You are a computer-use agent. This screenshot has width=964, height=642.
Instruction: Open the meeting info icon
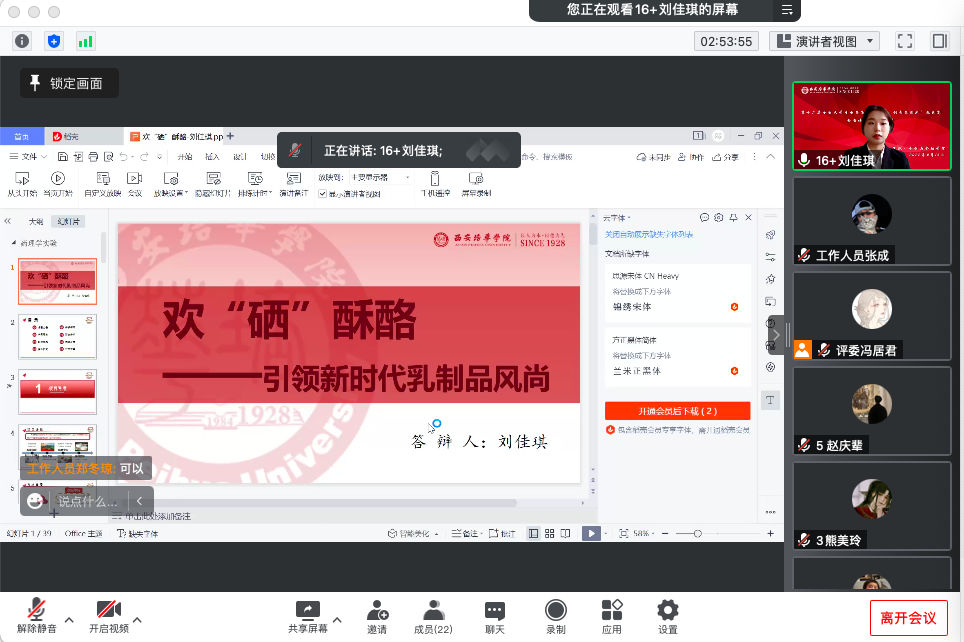click(22, 41)
